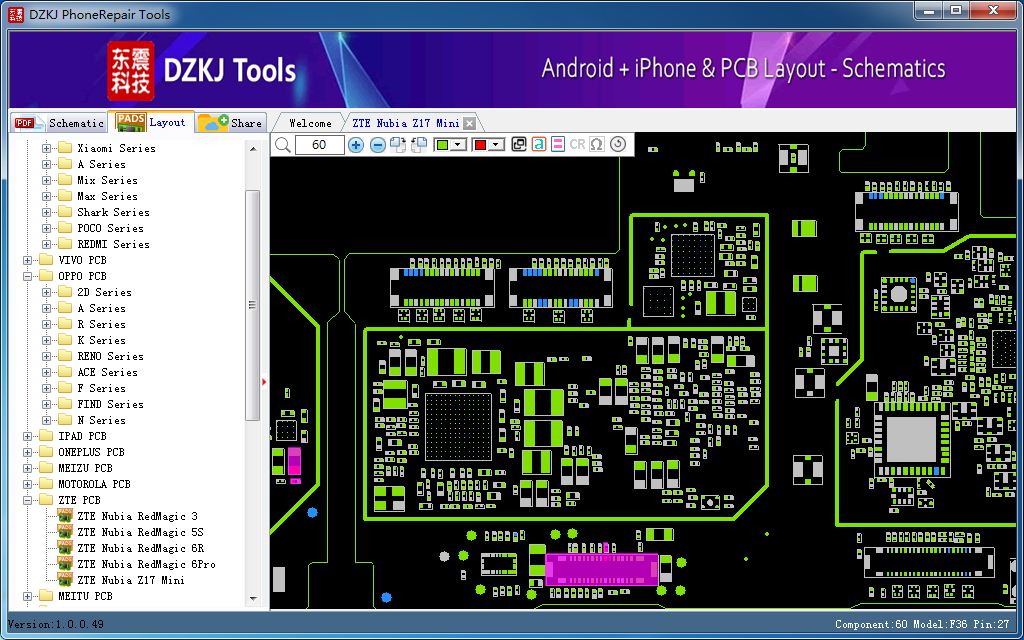Image resolution: width=1024 pixels, height=640 pixels.
Task: Click the blue plus zoom-in icon
Action: [x=356, y=145]
